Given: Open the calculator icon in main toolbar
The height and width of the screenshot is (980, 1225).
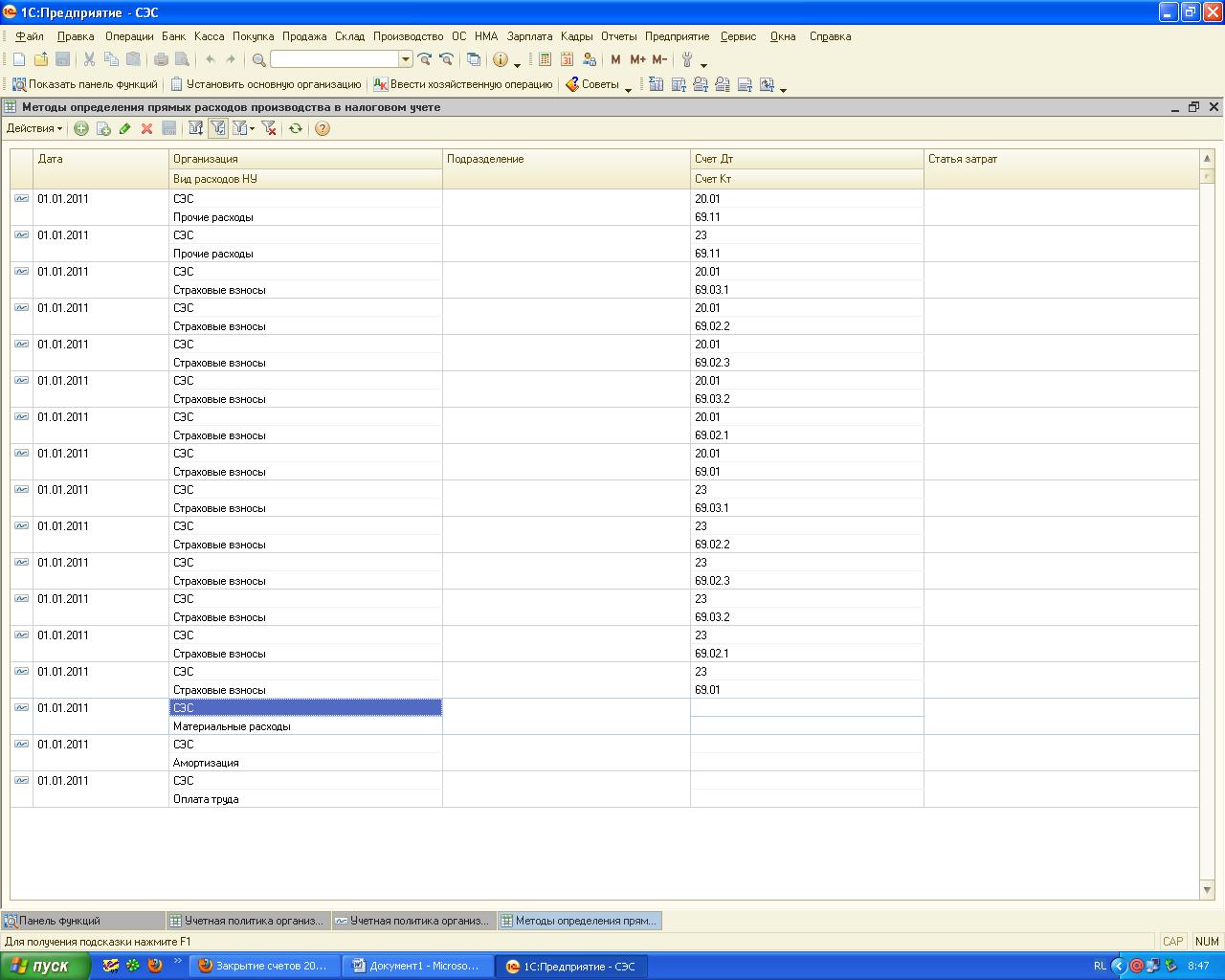Looking at the screenshot, I should (x=545, y=59).
